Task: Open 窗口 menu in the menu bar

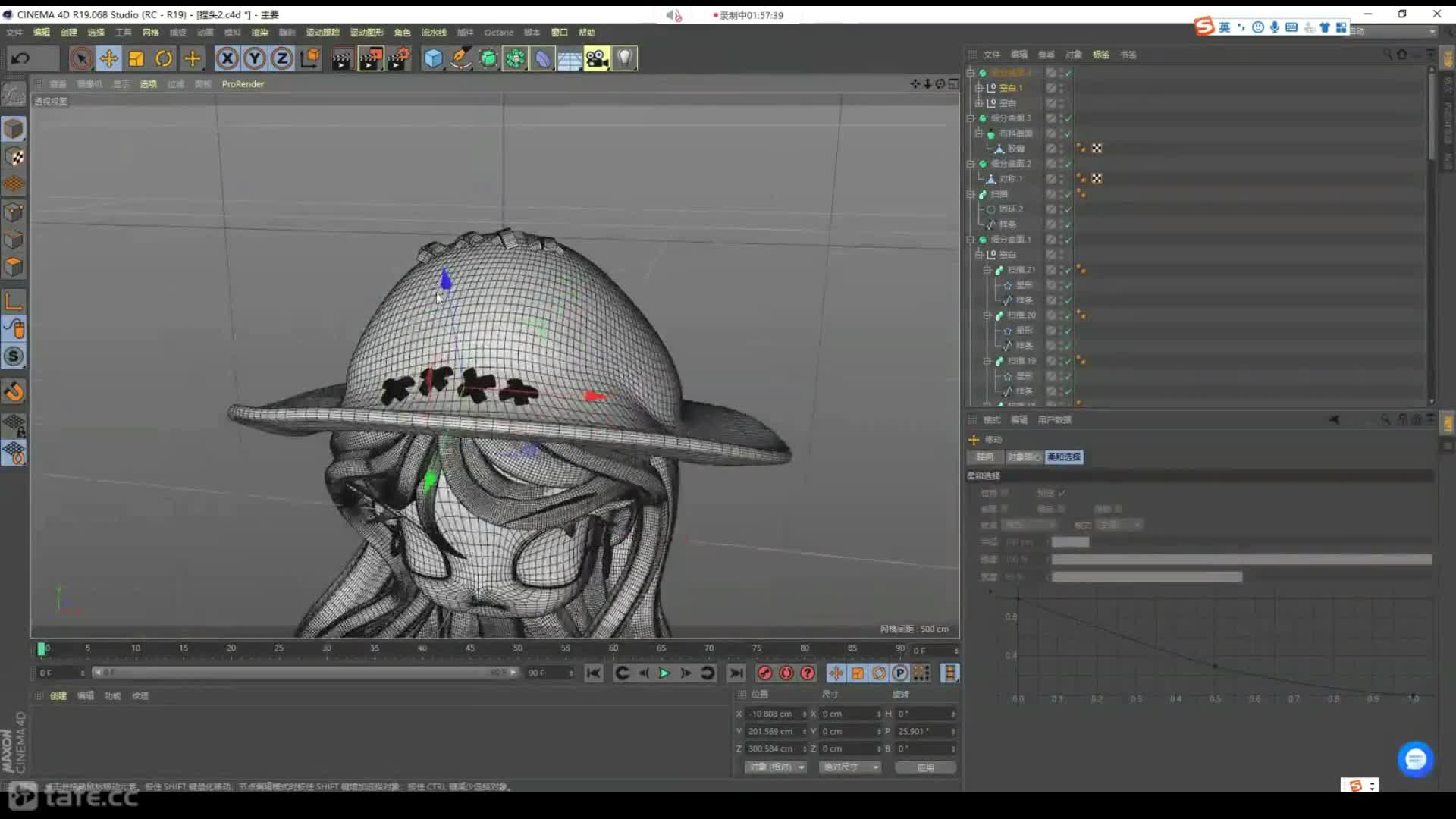Action: tap(559, 33)
